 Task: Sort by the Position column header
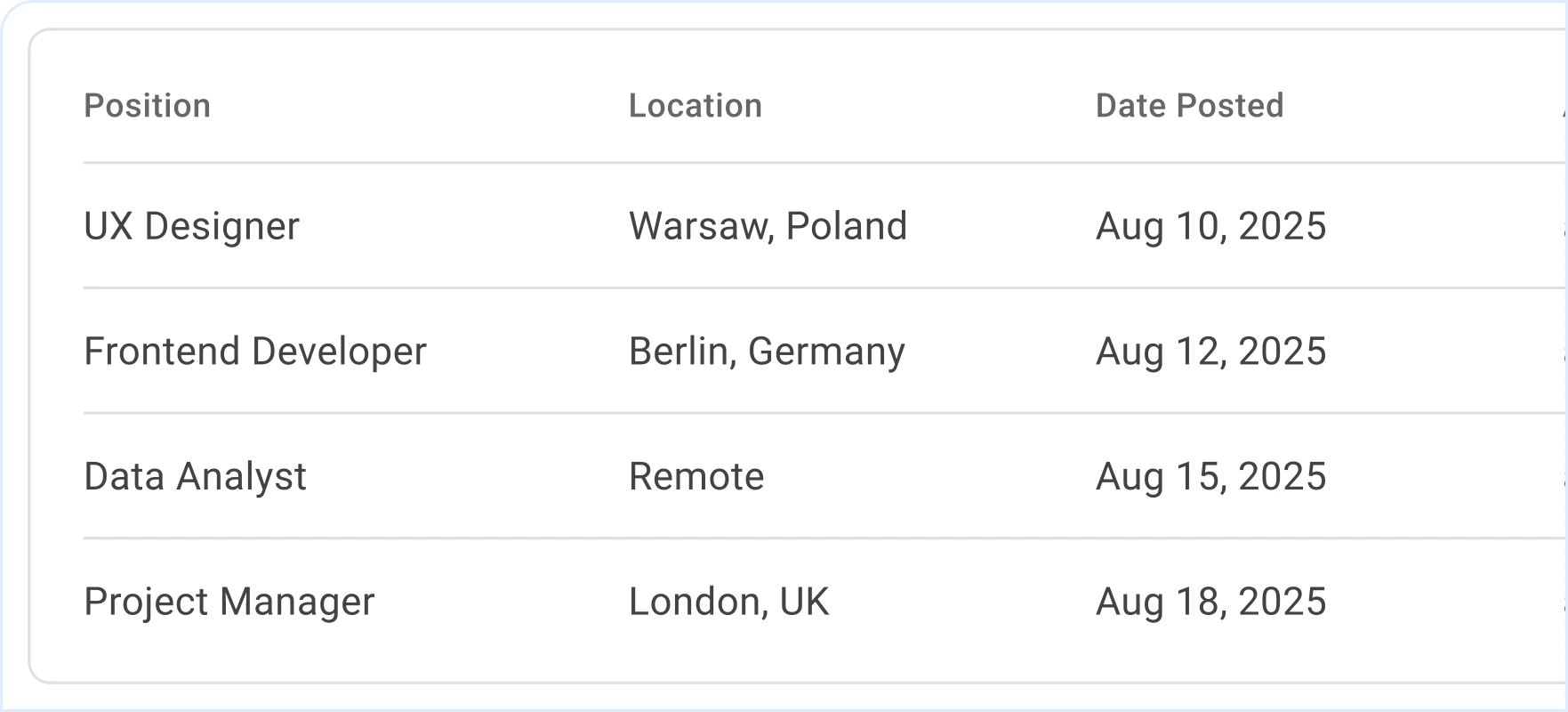pos(147,106)
